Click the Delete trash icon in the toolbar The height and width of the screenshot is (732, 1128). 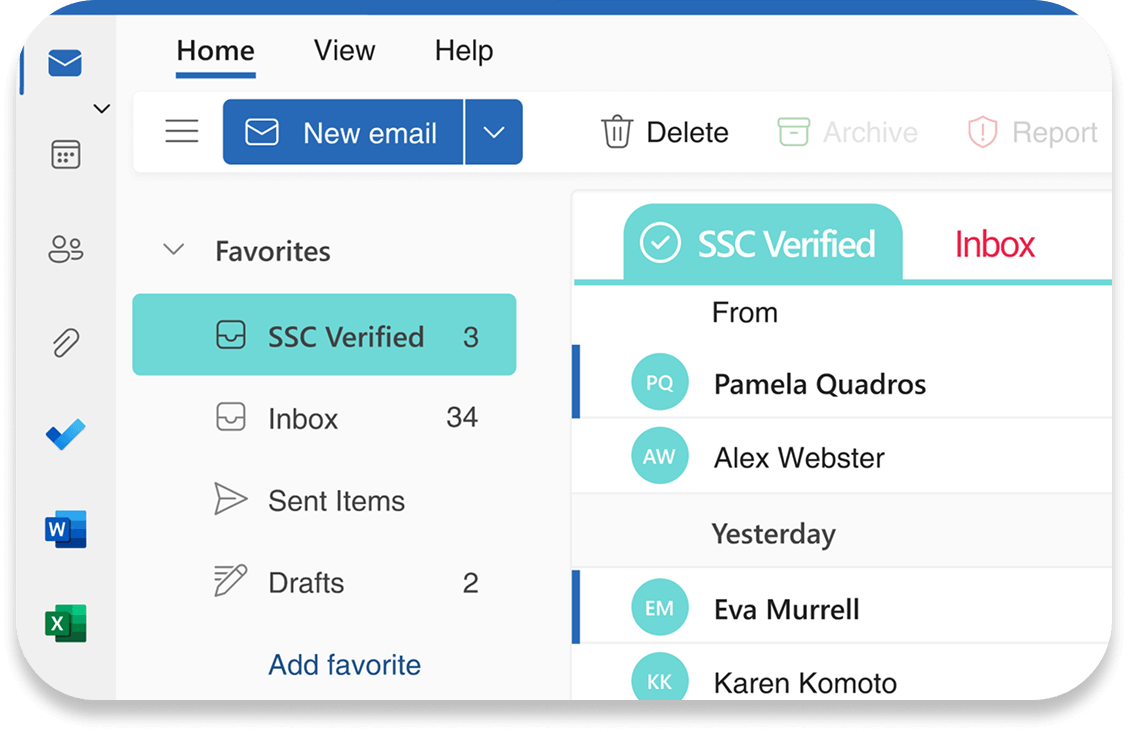(x=617, y=131)
